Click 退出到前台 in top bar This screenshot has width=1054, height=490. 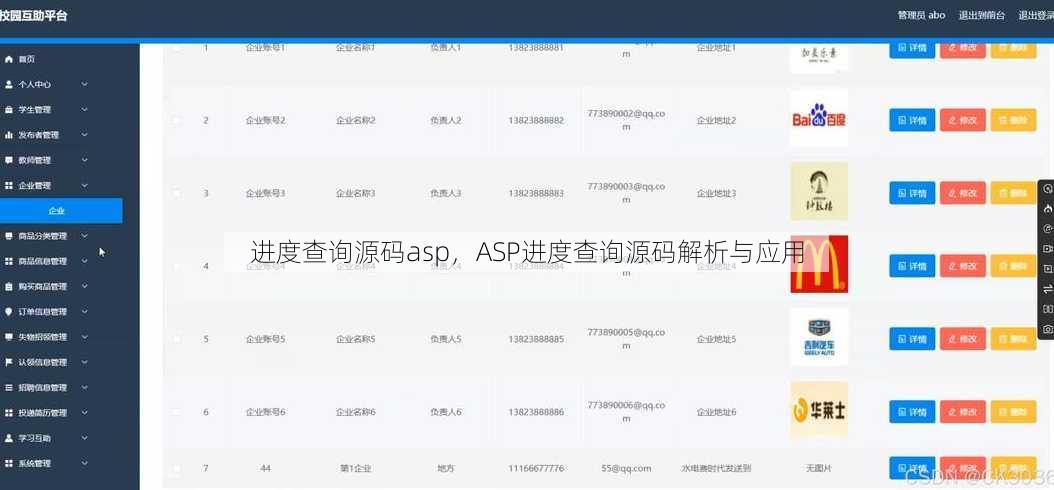point(981,15)
